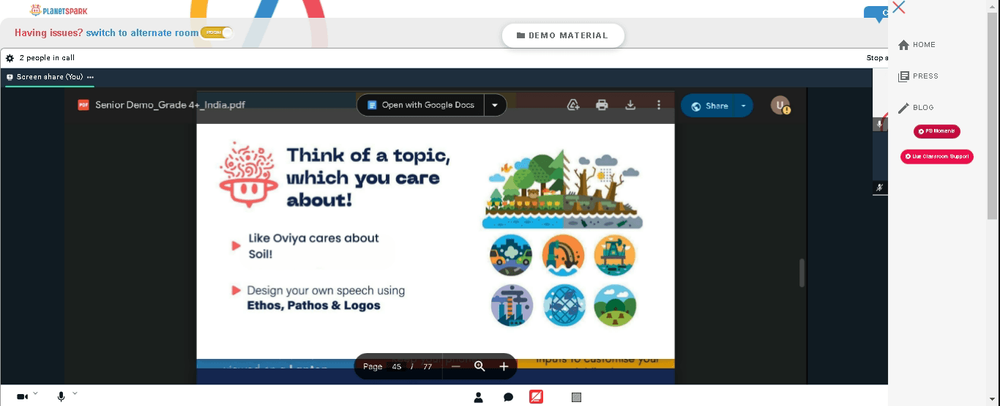Click the DEMO MATERIAL button
The height and width of the screenshot is (406, 1000).
tap(563, 36)
